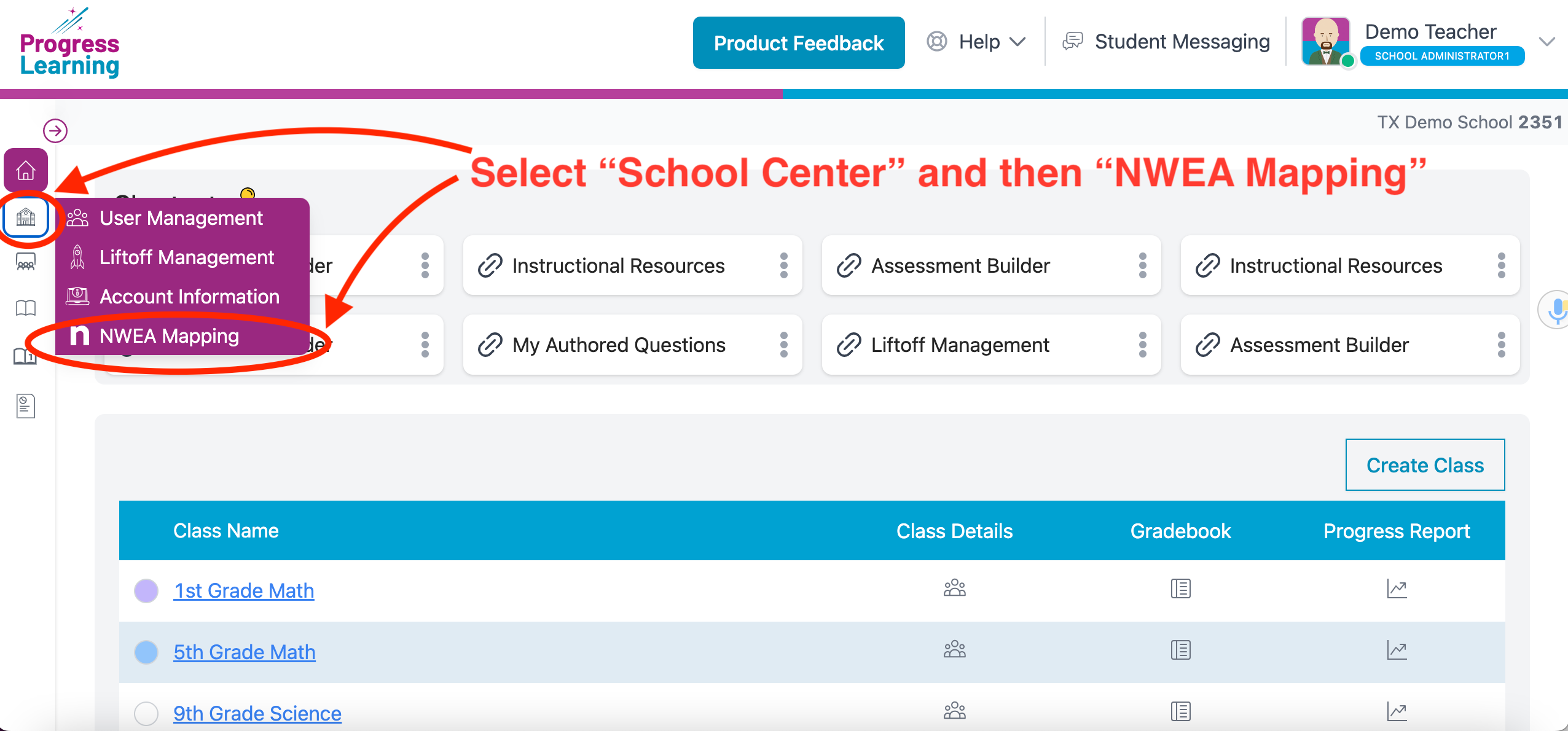
Task: Expand the Demo Teacher account chevron
Action: [x=1547, y=42]
